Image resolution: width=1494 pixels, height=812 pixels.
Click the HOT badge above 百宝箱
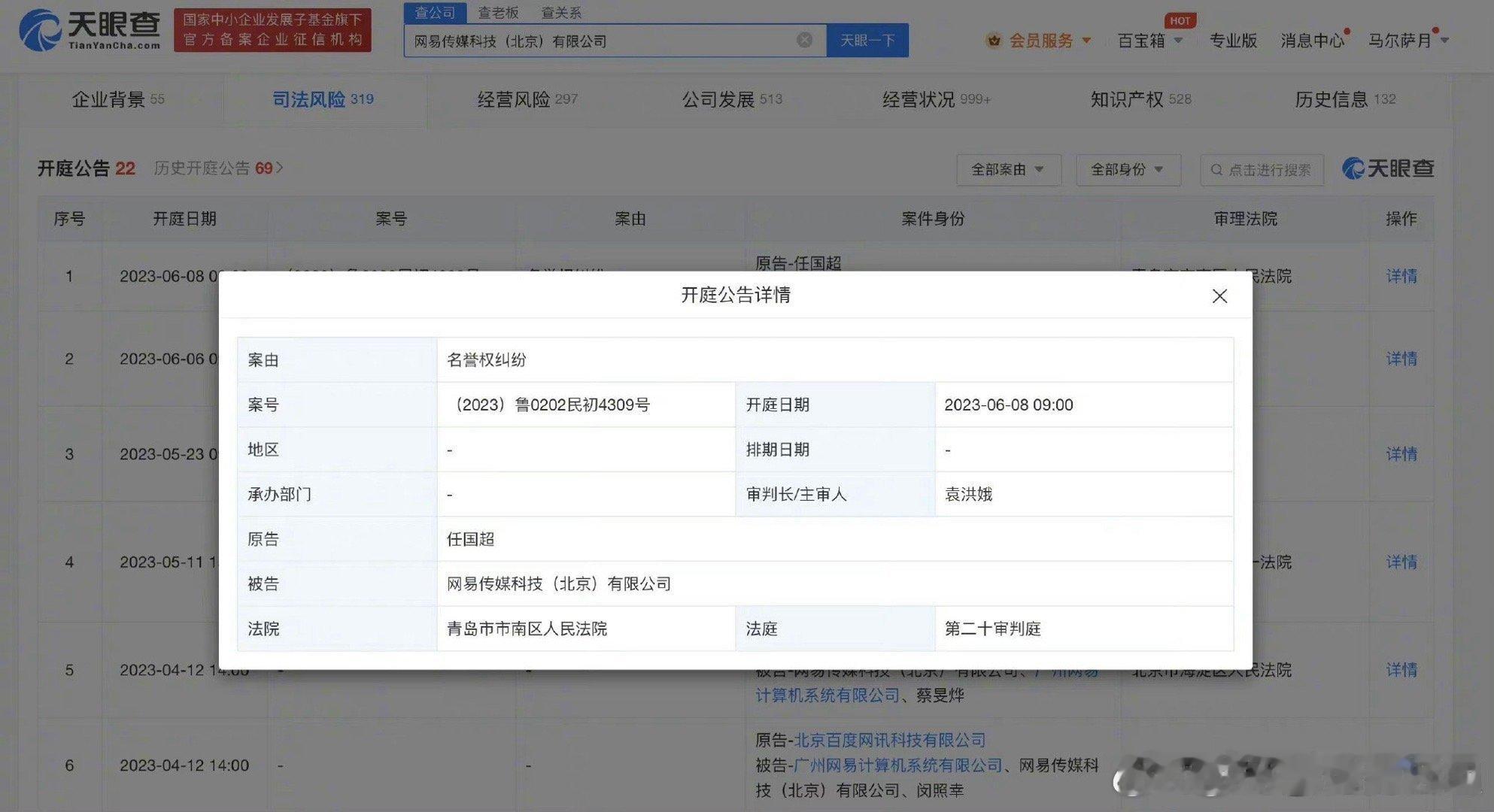1180,20
